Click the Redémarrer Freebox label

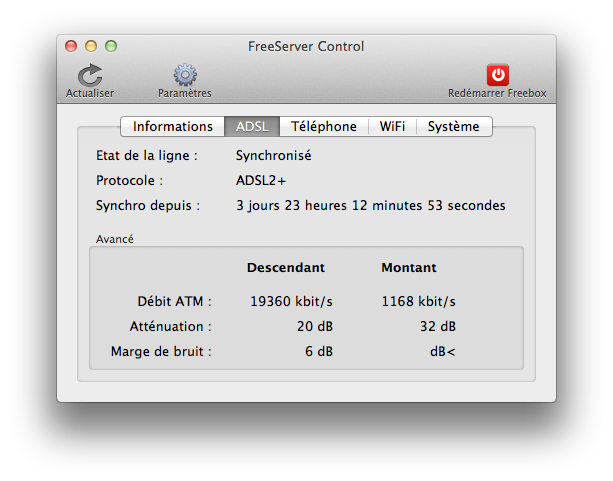[x=497, y=93]
